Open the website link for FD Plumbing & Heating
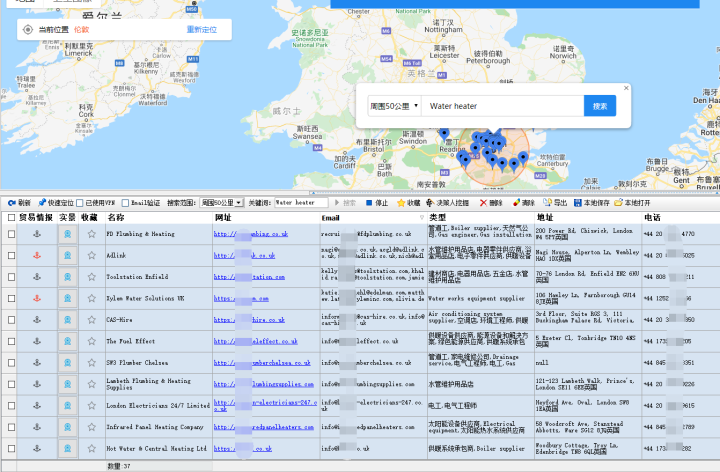Viewport: 720px width, 472px height. tap(251, 234)
